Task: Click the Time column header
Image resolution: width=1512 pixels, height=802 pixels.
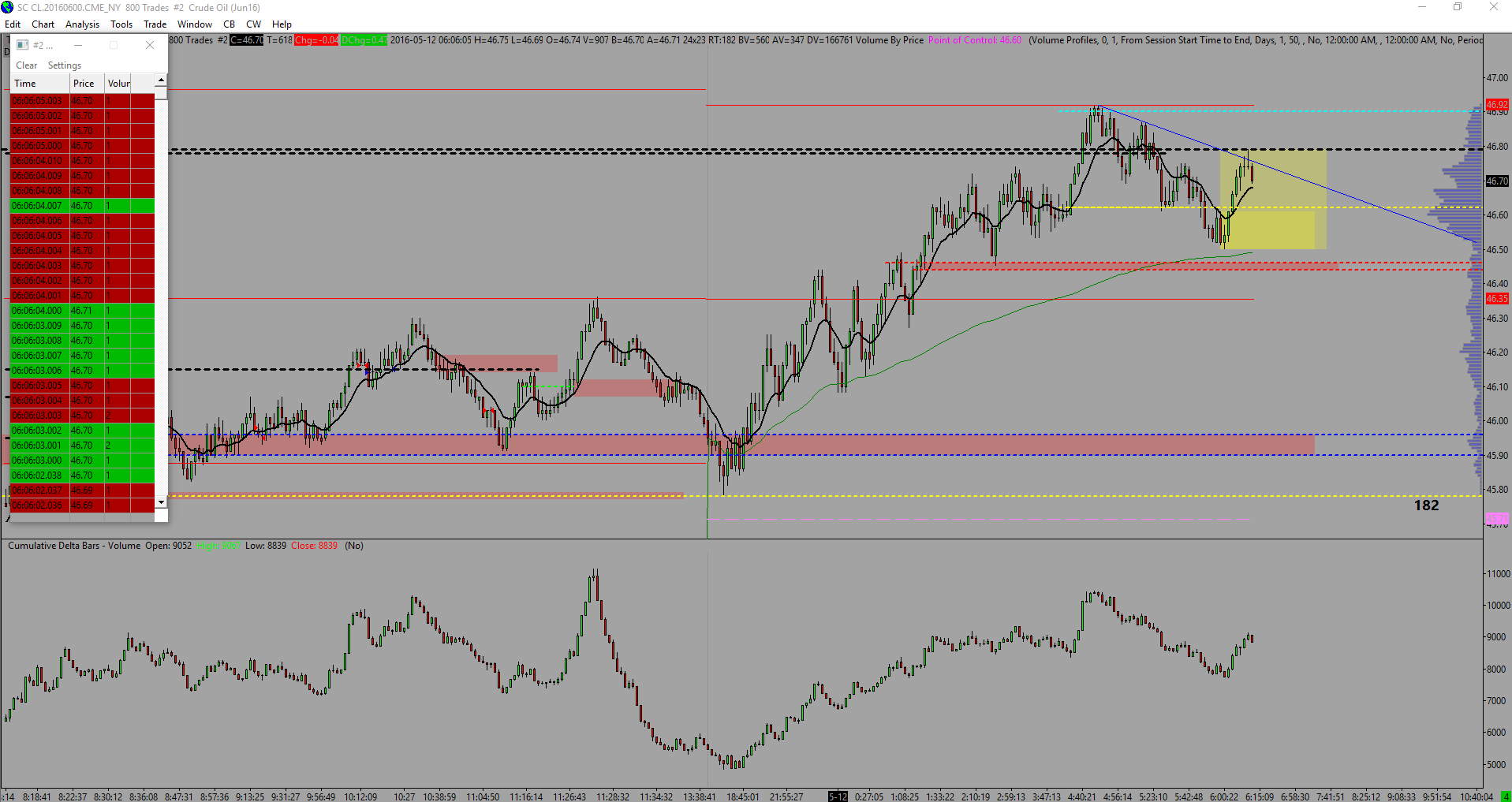Action: (x=40, y=84)
